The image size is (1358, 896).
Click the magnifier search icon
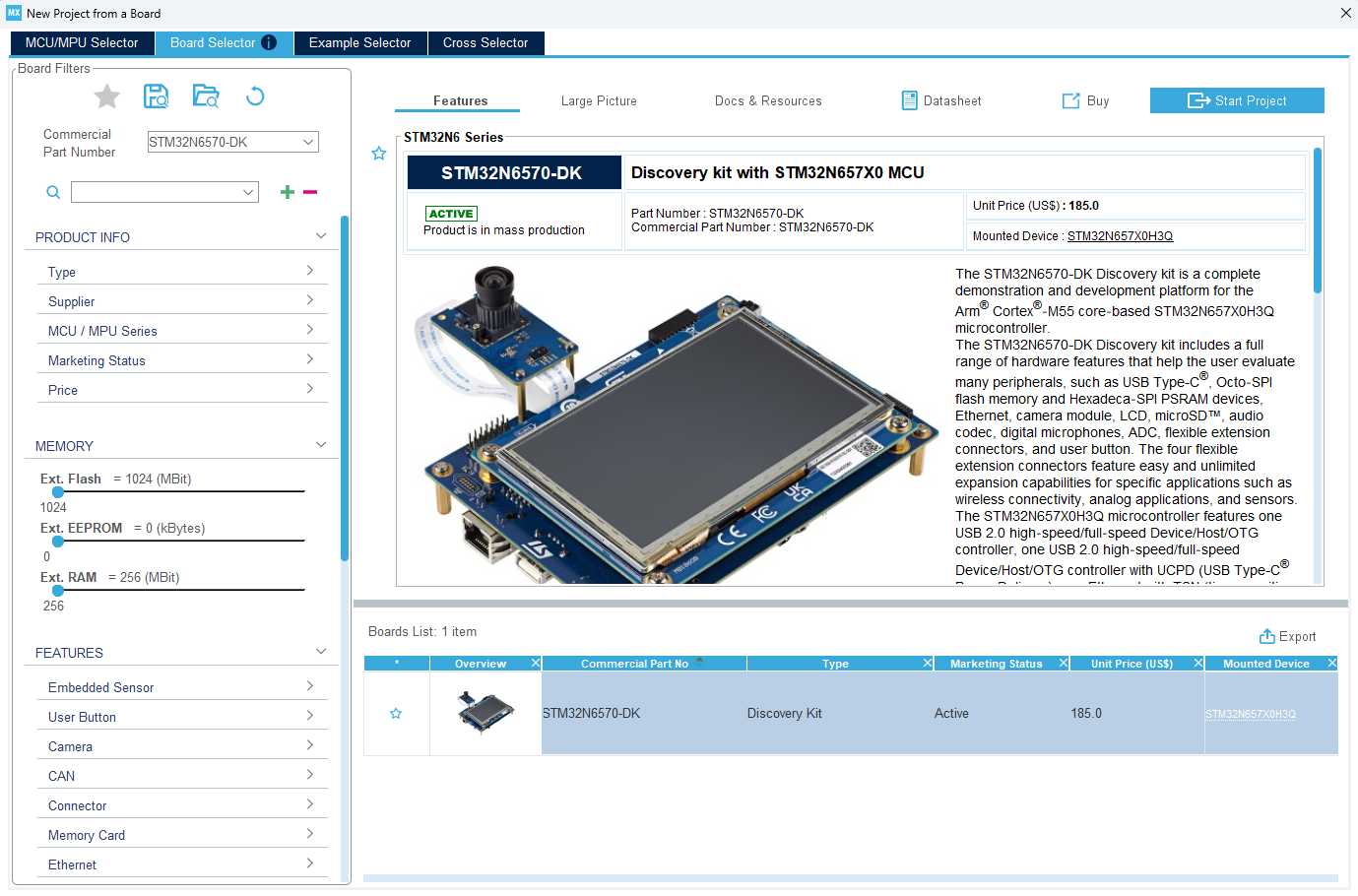[53, 192]
